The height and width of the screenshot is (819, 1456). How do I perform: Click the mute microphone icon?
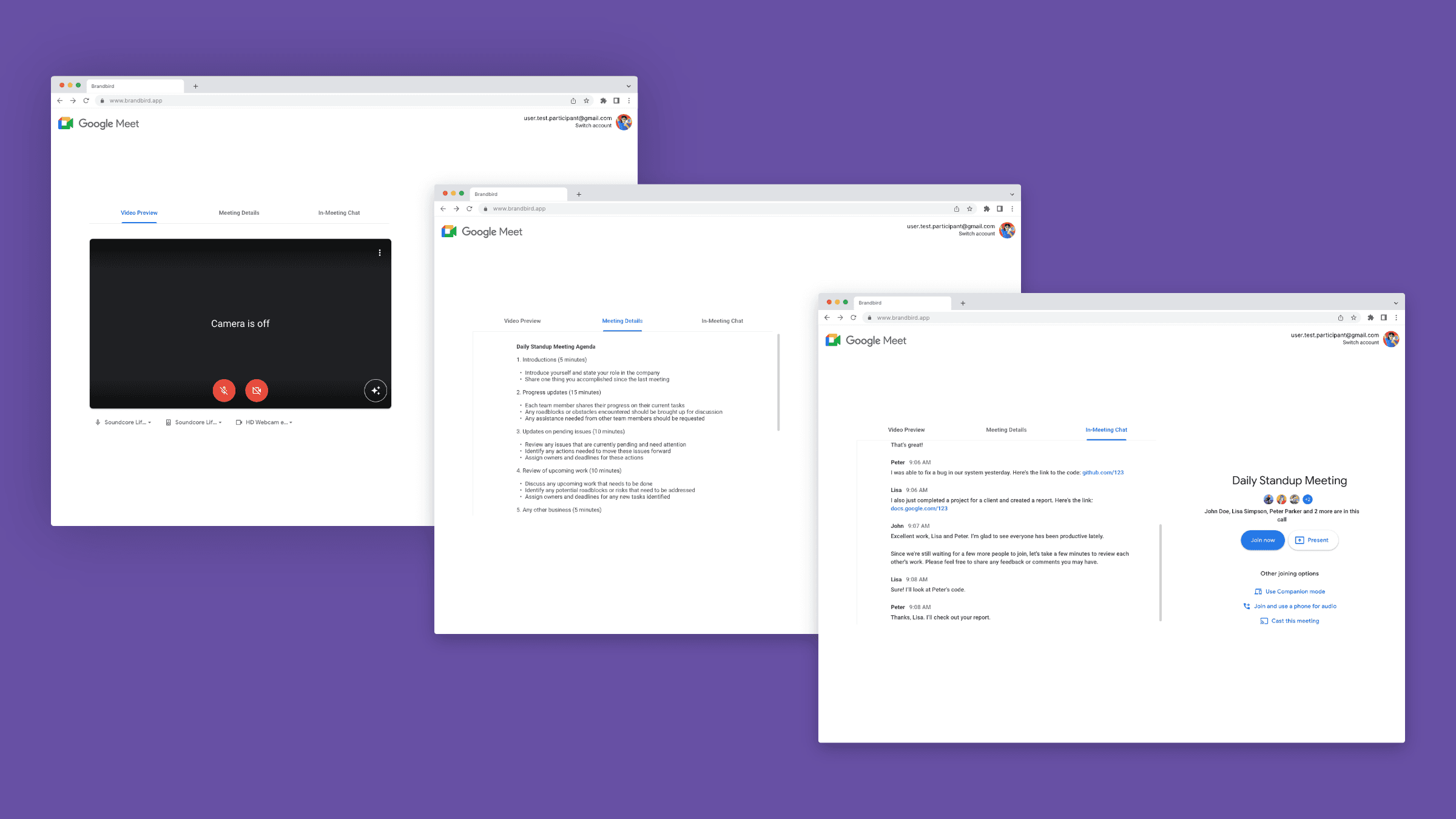pos(223,390)
